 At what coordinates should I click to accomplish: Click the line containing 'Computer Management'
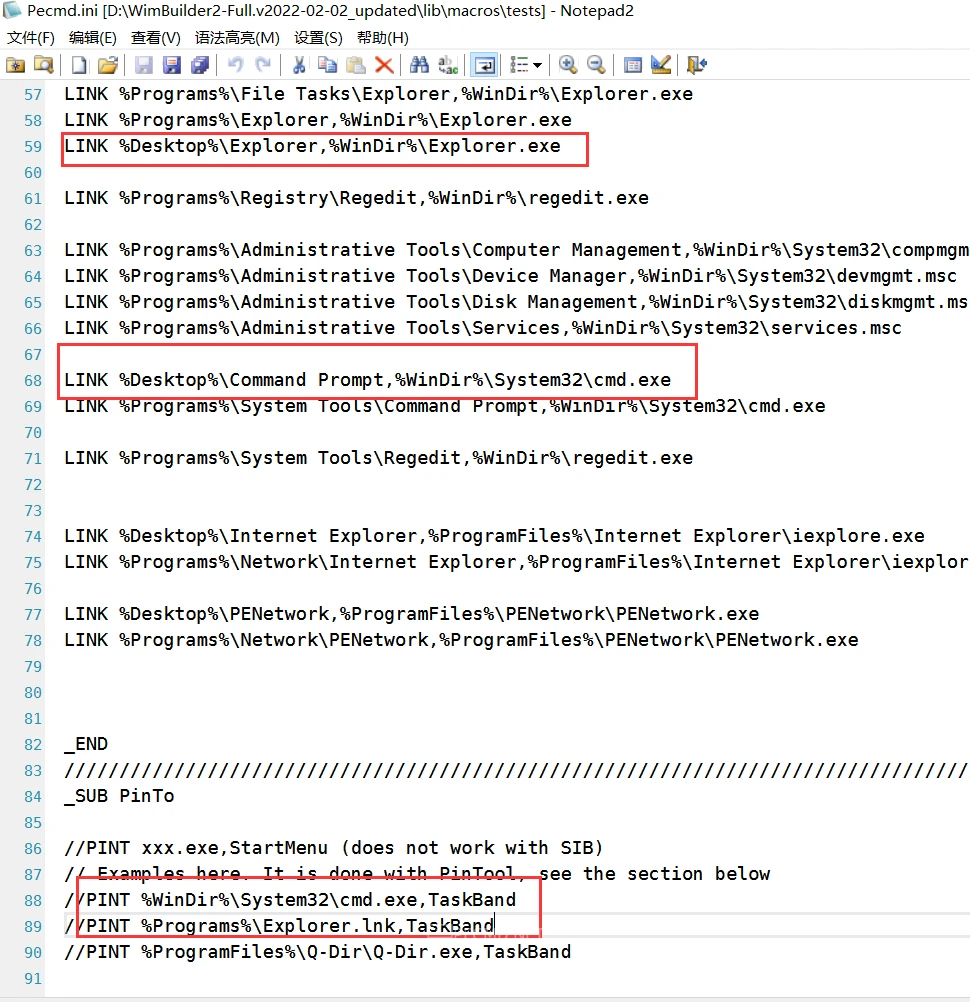pos(516,250)
